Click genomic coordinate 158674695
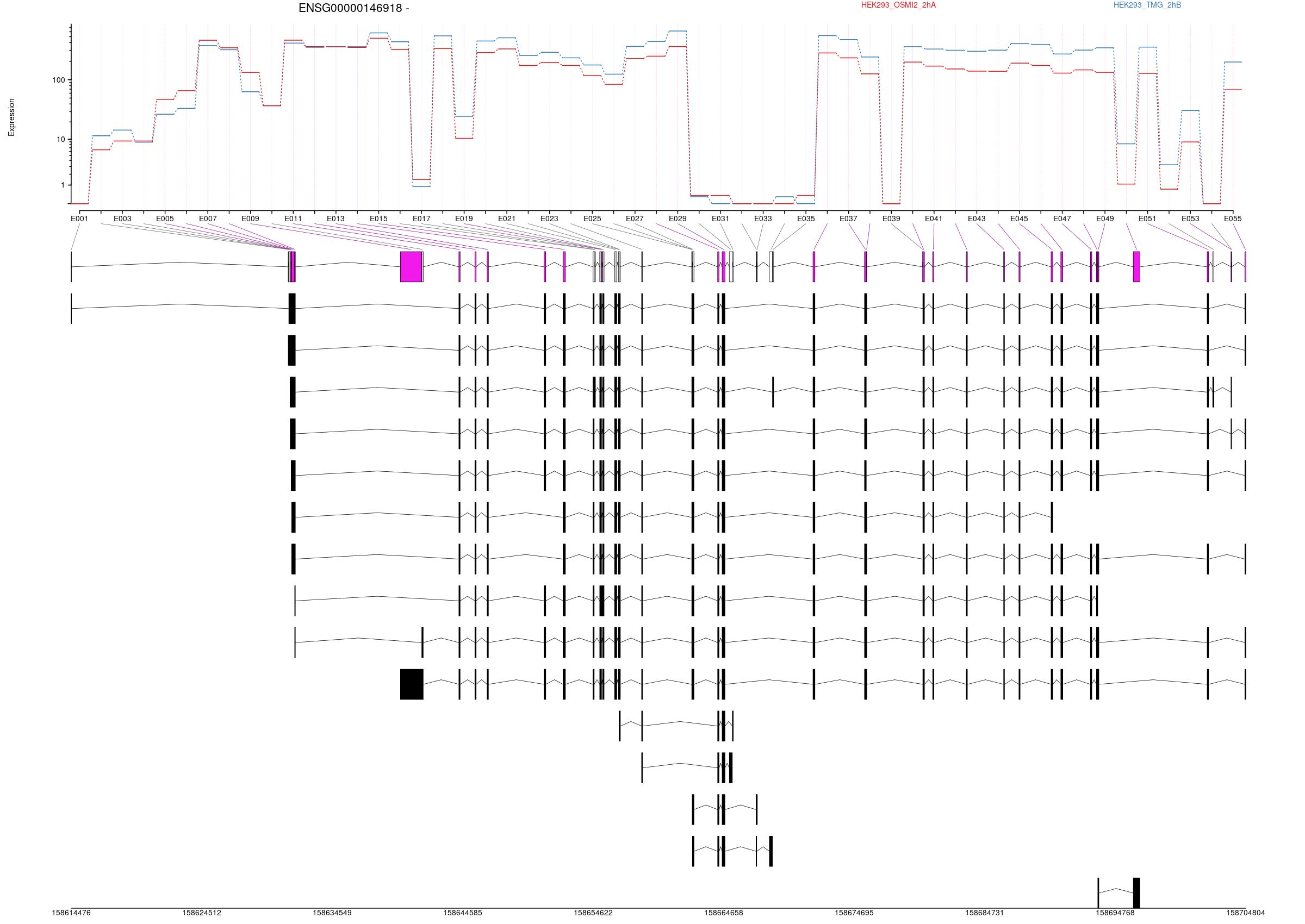Image resolution: width=1305 pixels, height=924 pixels. coord(854,913)
